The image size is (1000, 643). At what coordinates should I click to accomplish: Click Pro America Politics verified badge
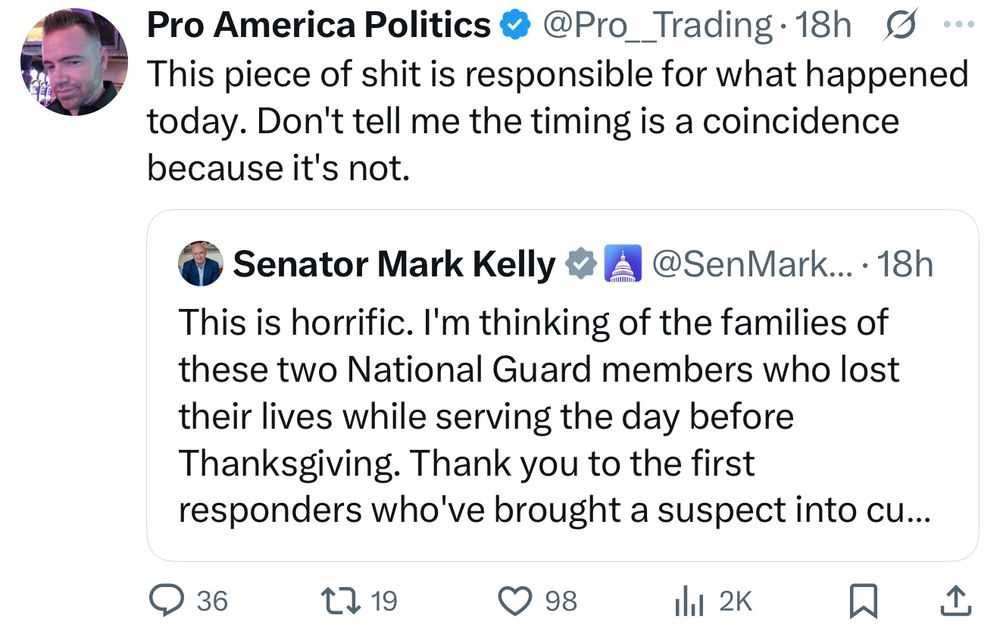[514, 27]
